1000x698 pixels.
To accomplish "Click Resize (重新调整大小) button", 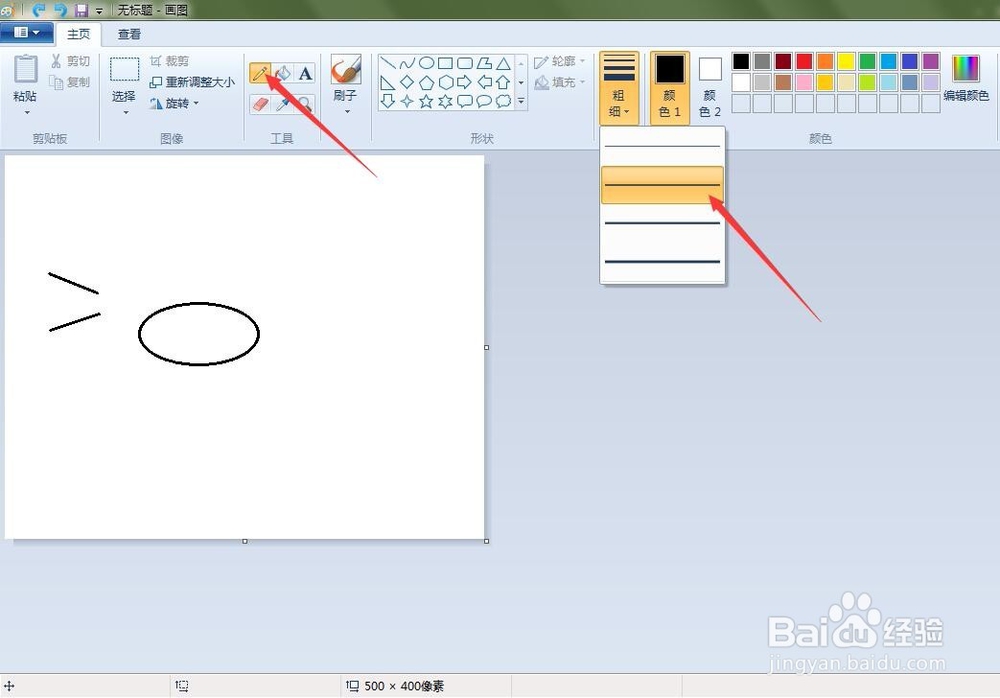I will [192, 82].
